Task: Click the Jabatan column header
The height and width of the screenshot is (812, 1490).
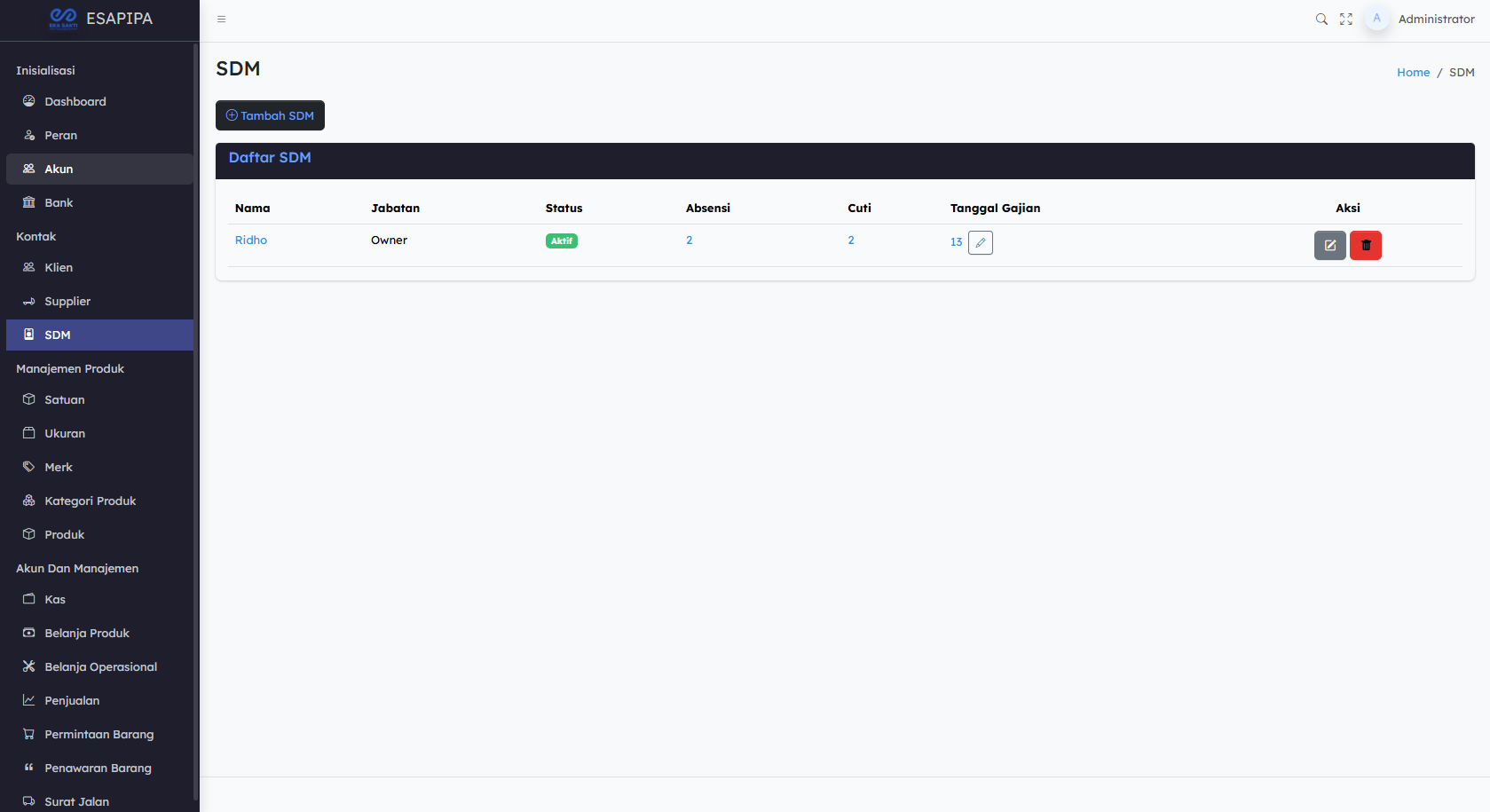Action: pos(396,208)
